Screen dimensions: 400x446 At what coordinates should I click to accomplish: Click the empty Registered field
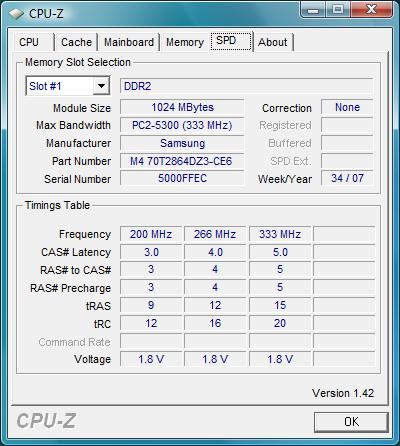347,125
